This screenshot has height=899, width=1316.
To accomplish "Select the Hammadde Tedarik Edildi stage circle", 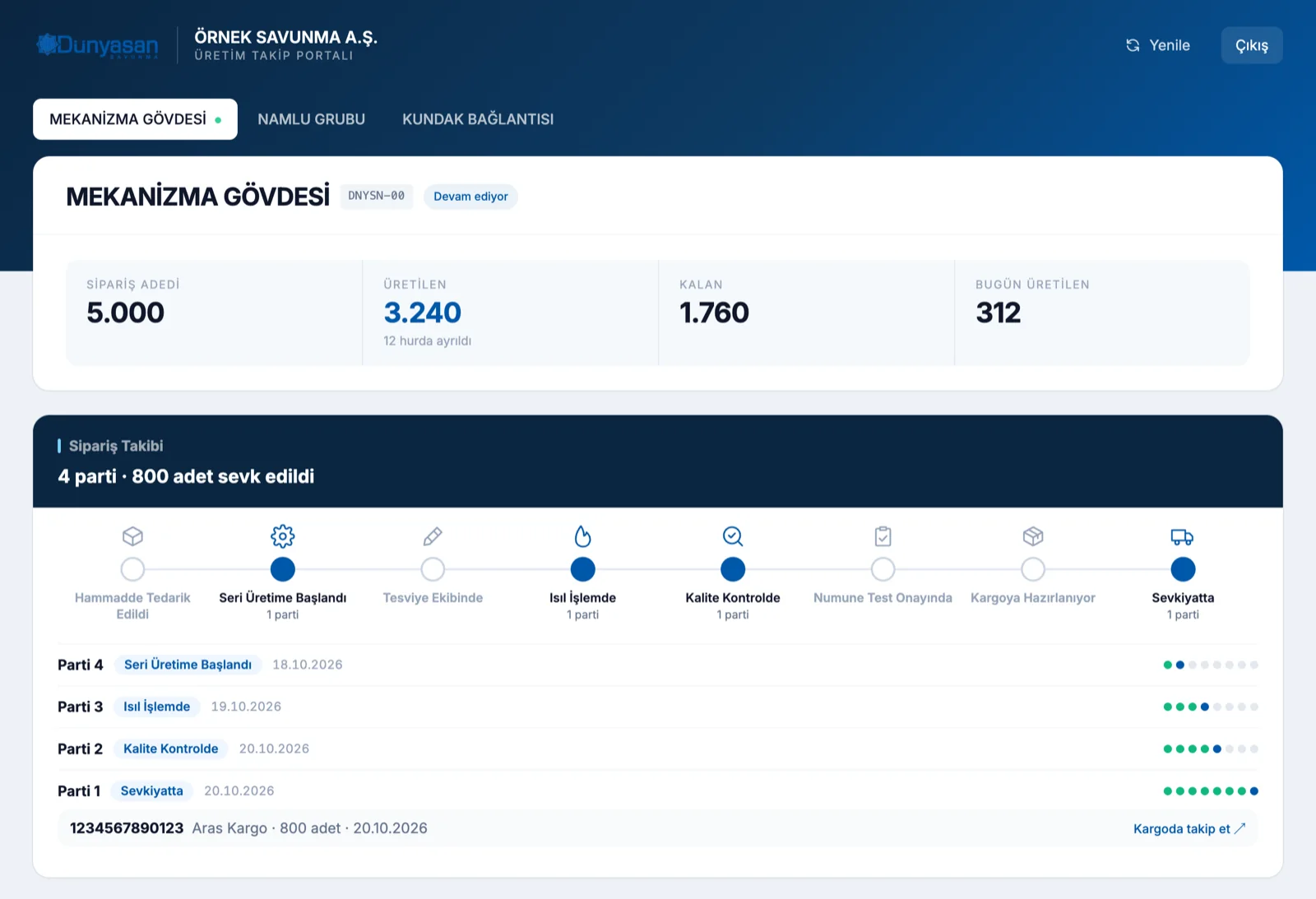I will tap(132, 569).
